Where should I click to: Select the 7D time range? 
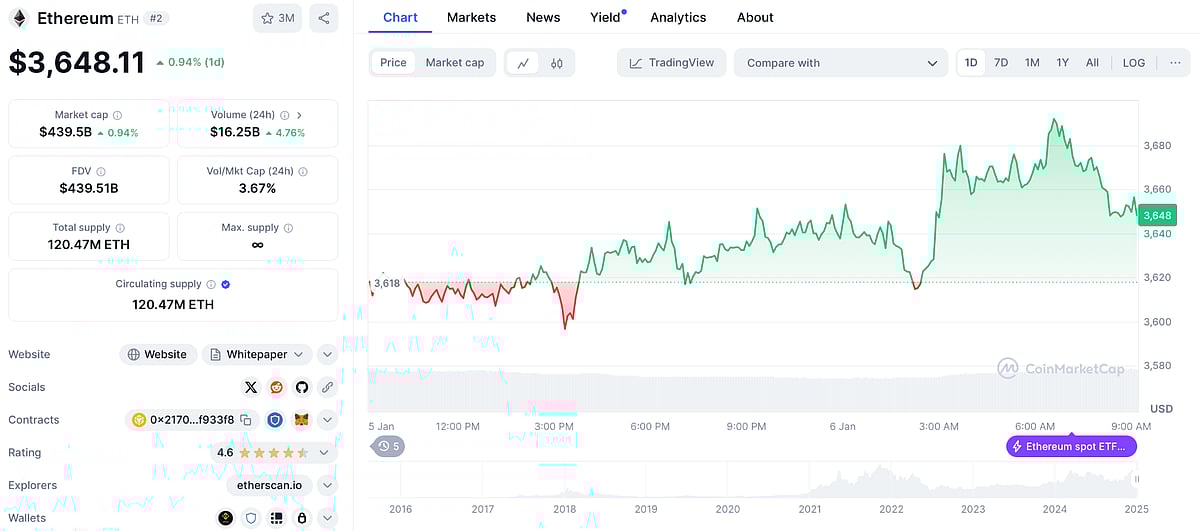tap(1001, 63)
